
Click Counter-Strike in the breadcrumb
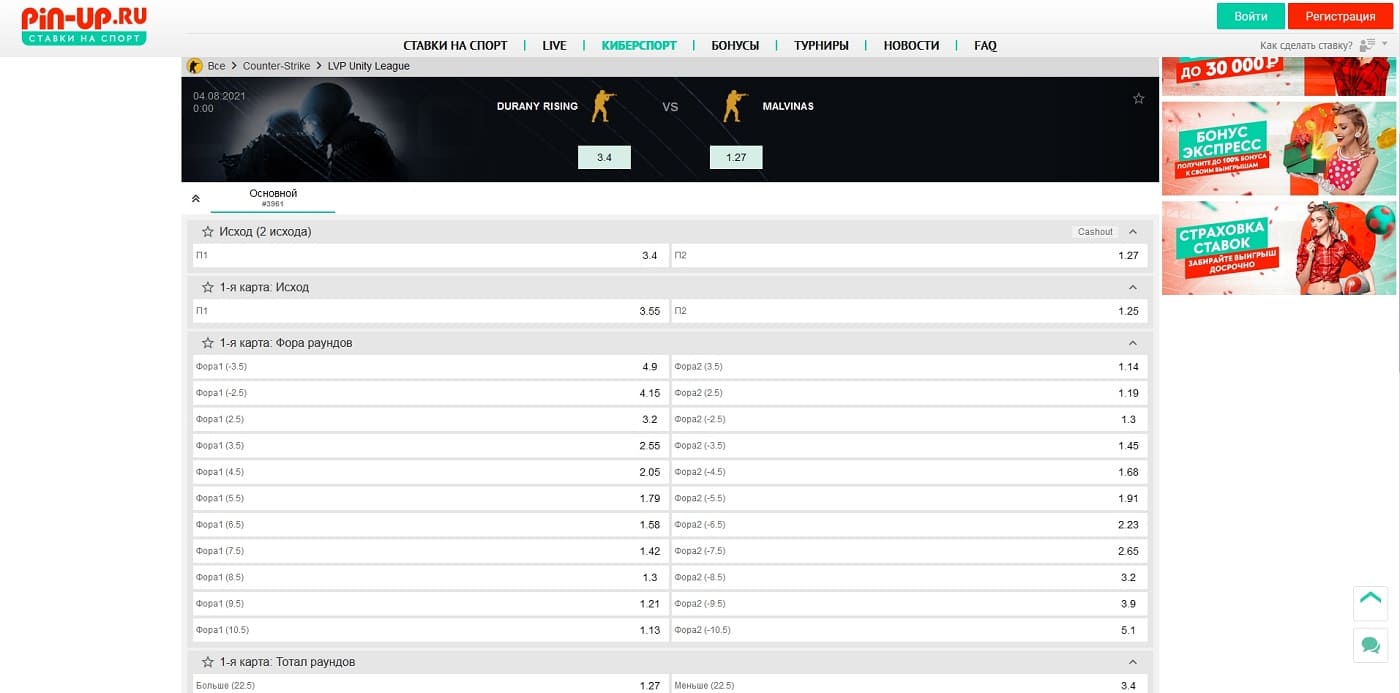coord(276,66)
